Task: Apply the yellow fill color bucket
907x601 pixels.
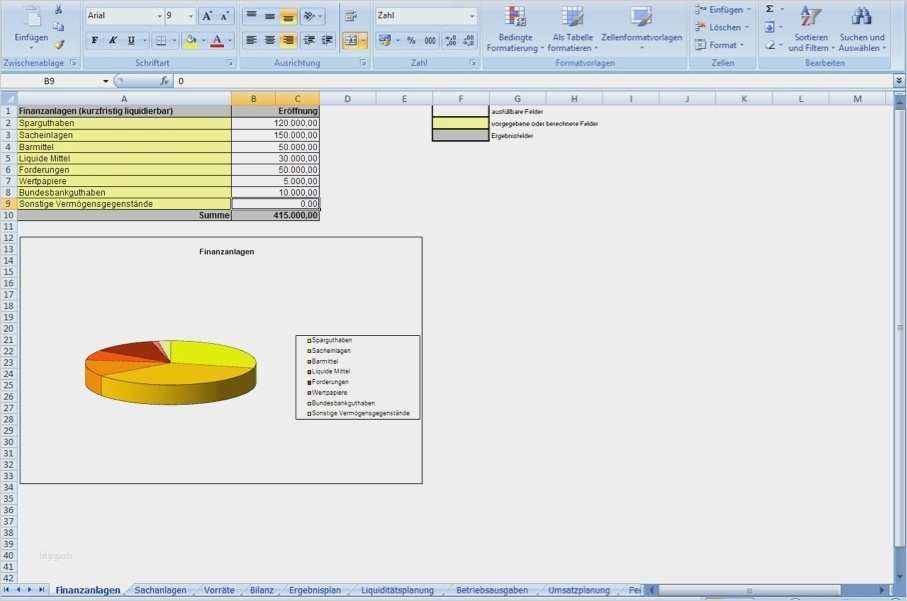Action: pos(190,40)
